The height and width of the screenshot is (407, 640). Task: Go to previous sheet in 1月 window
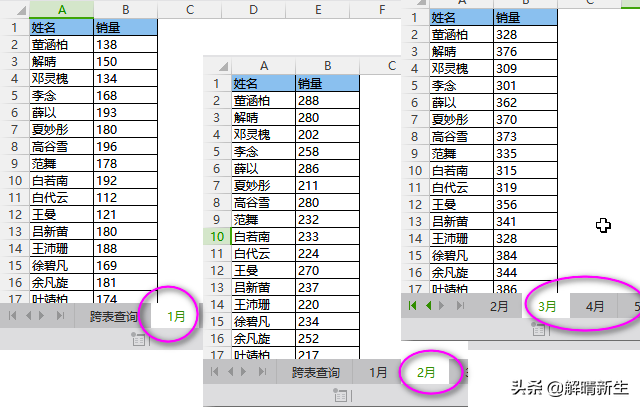click(29, 315)
